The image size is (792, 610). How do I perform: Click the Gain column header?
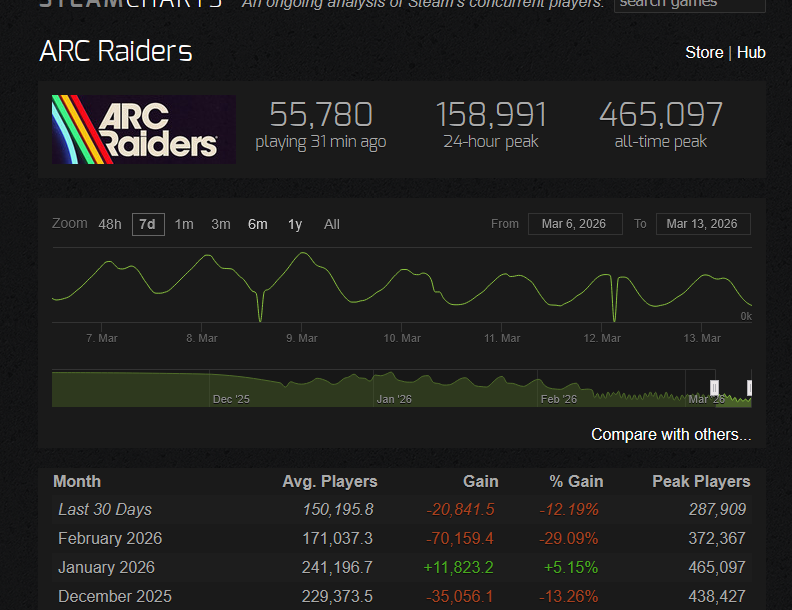[x=481, y=482]
